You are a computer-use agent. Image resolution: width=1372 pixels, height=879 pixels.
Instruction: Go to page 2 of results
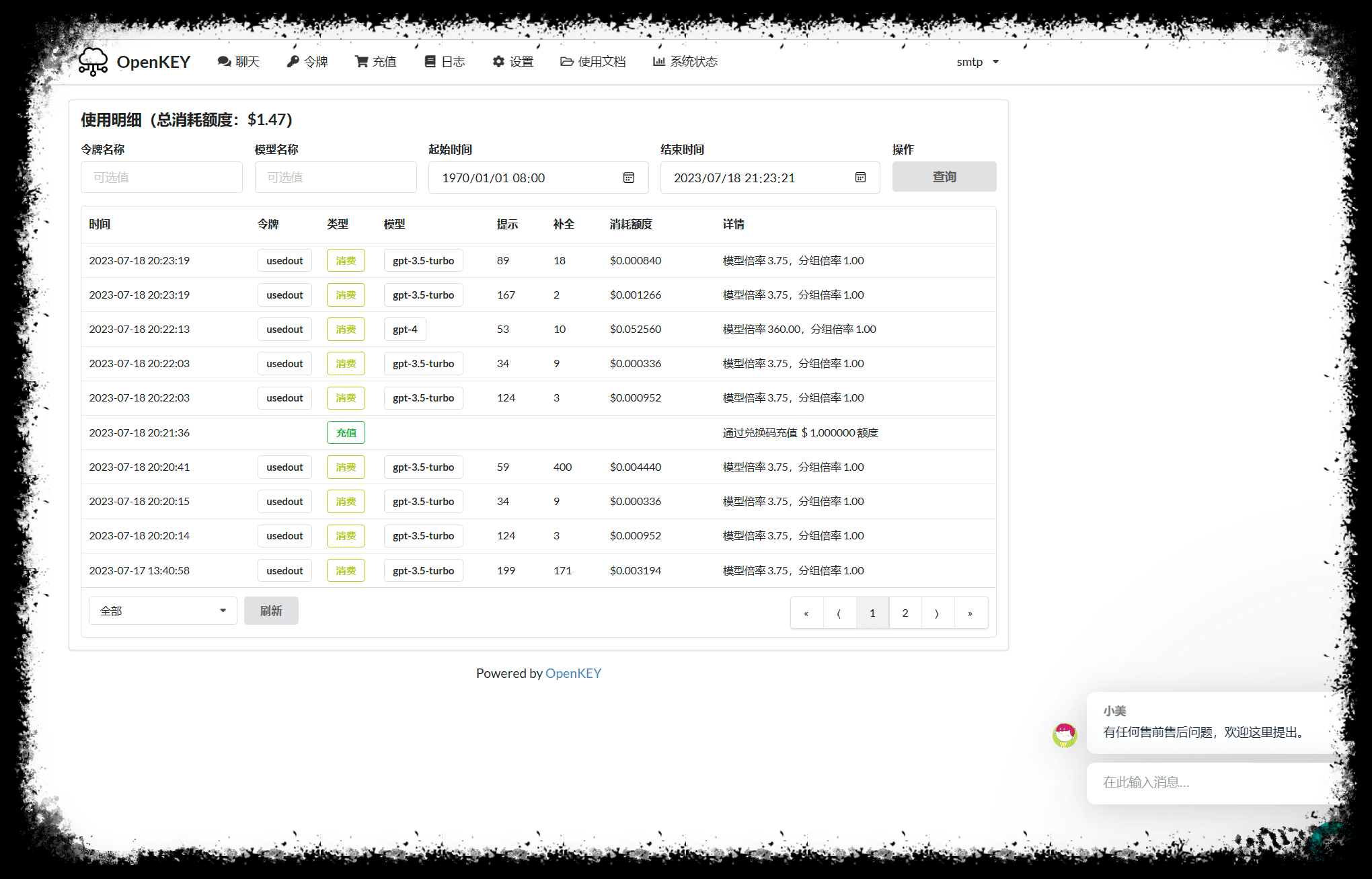(905, 613)
